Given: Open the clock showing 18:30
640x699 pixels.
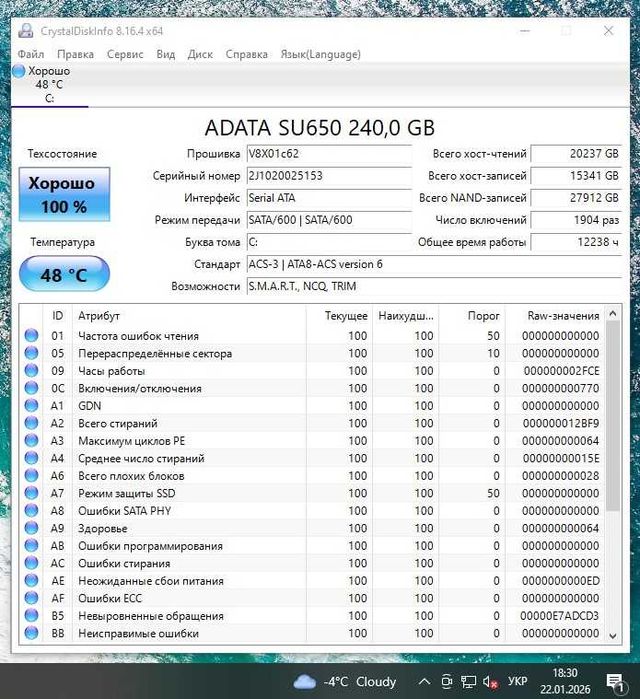Looking at the screenshot, I should point(565,681).
